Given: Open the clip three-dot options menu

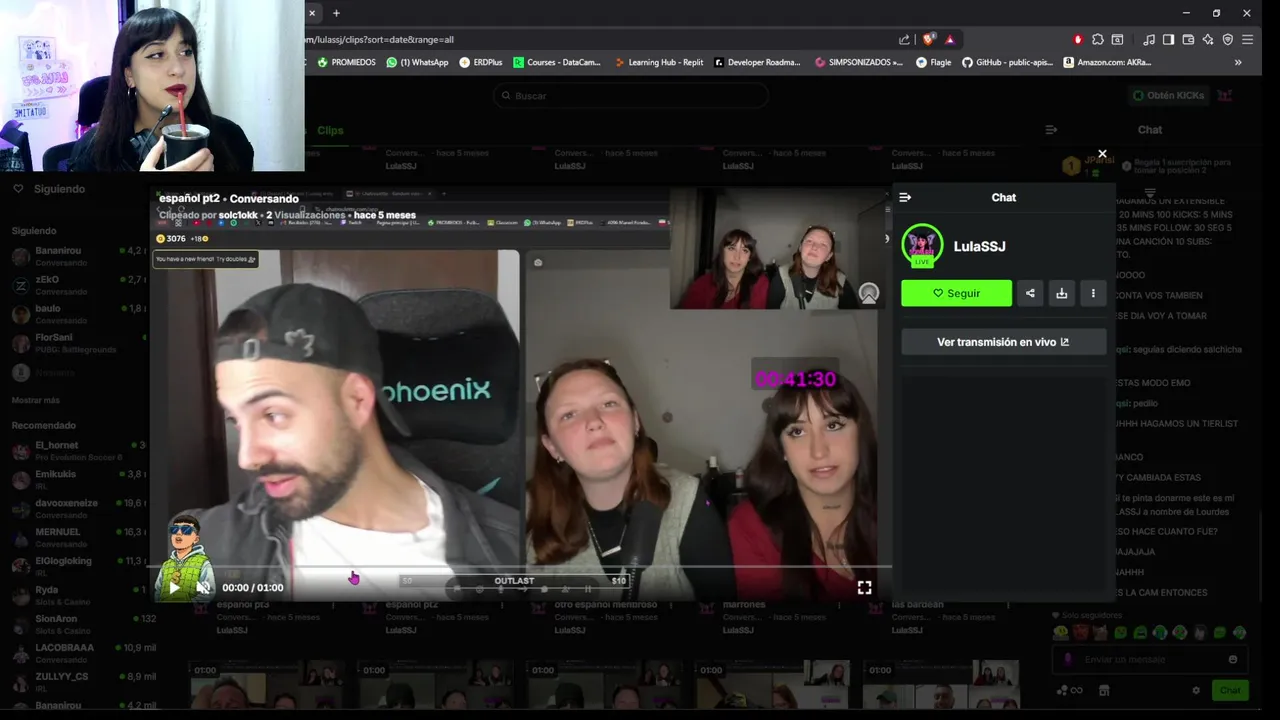Looking at the screenshot, I should coord(1093,293).
